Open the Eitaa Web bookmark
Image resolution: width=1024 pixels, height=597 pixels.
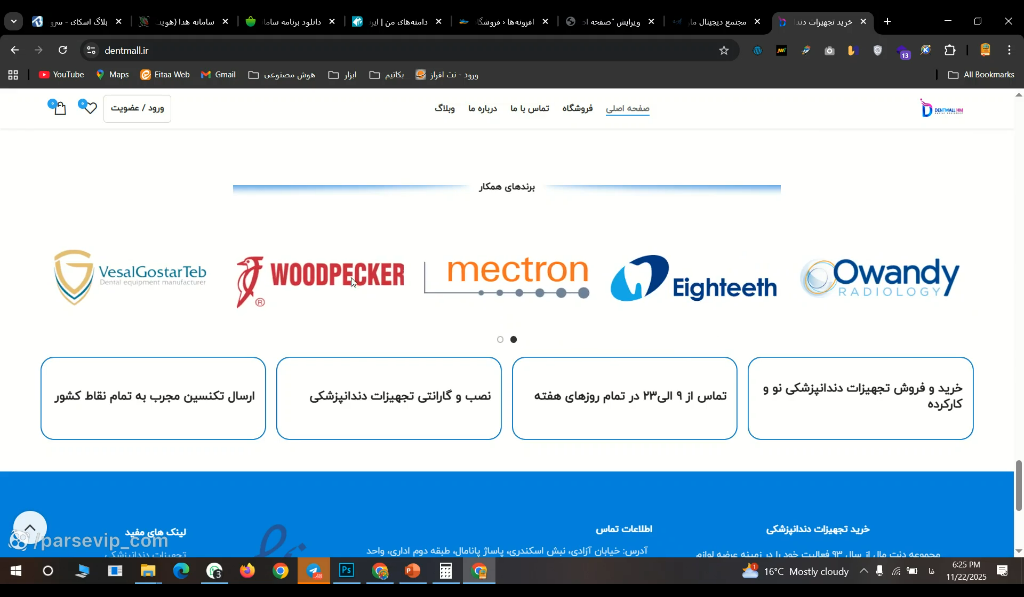(x=165, y=75)
